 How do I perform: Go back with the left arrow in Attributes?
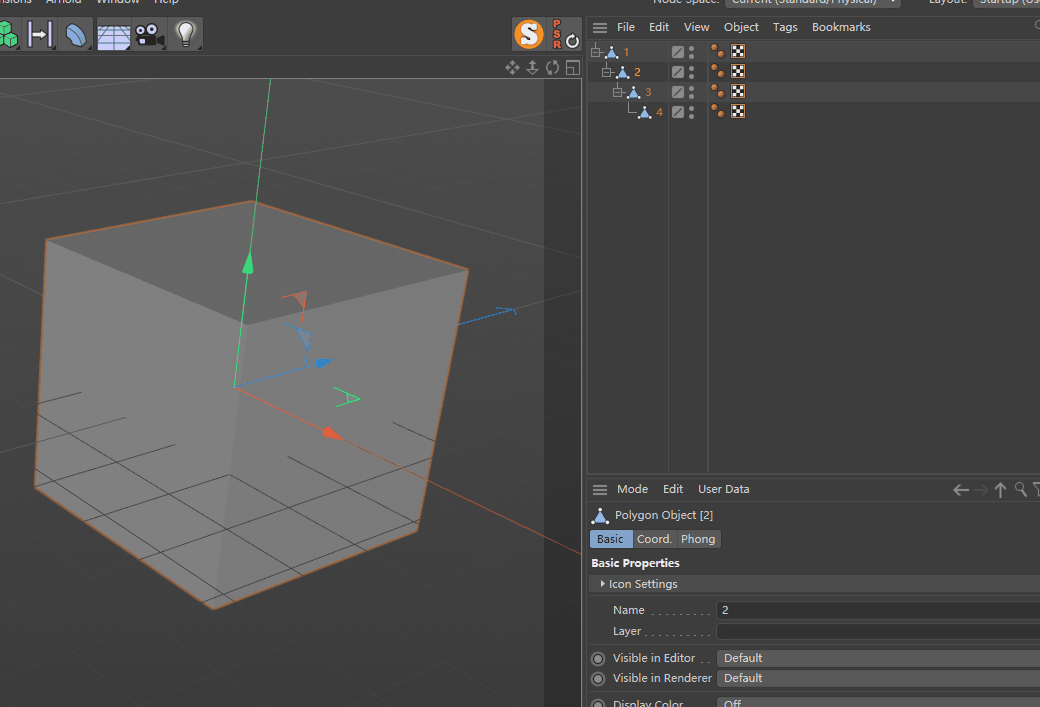960,490
